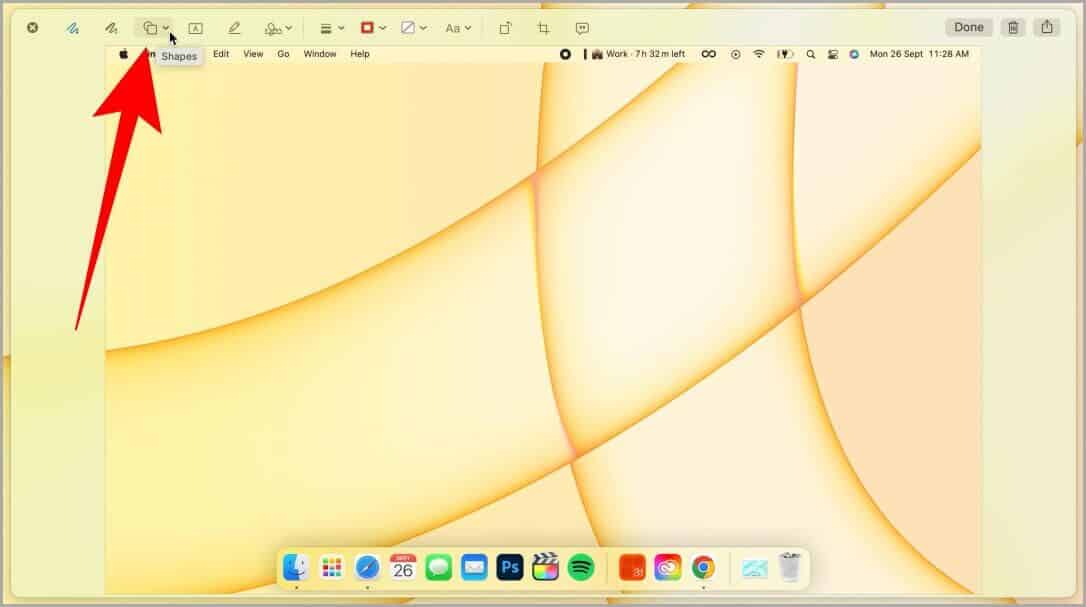Screen dimensions: 1086x607
Task: Click the screen recording status icon
Action: click(565, 54)
